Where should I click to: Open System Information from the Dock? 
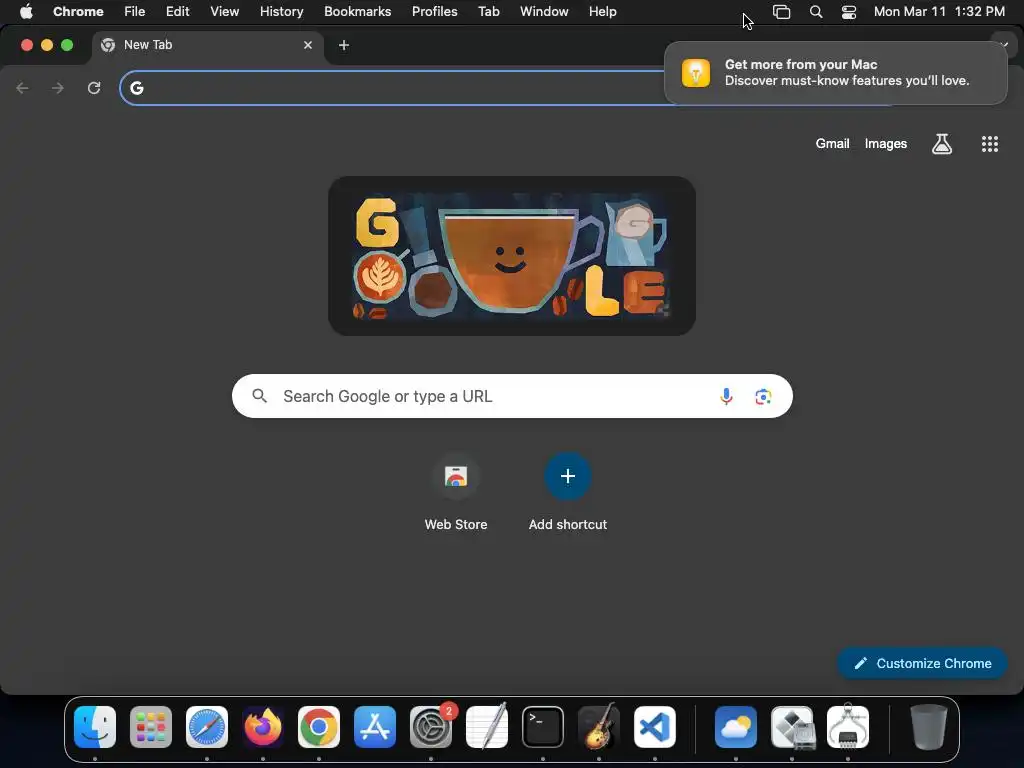(x=848, y=726)
